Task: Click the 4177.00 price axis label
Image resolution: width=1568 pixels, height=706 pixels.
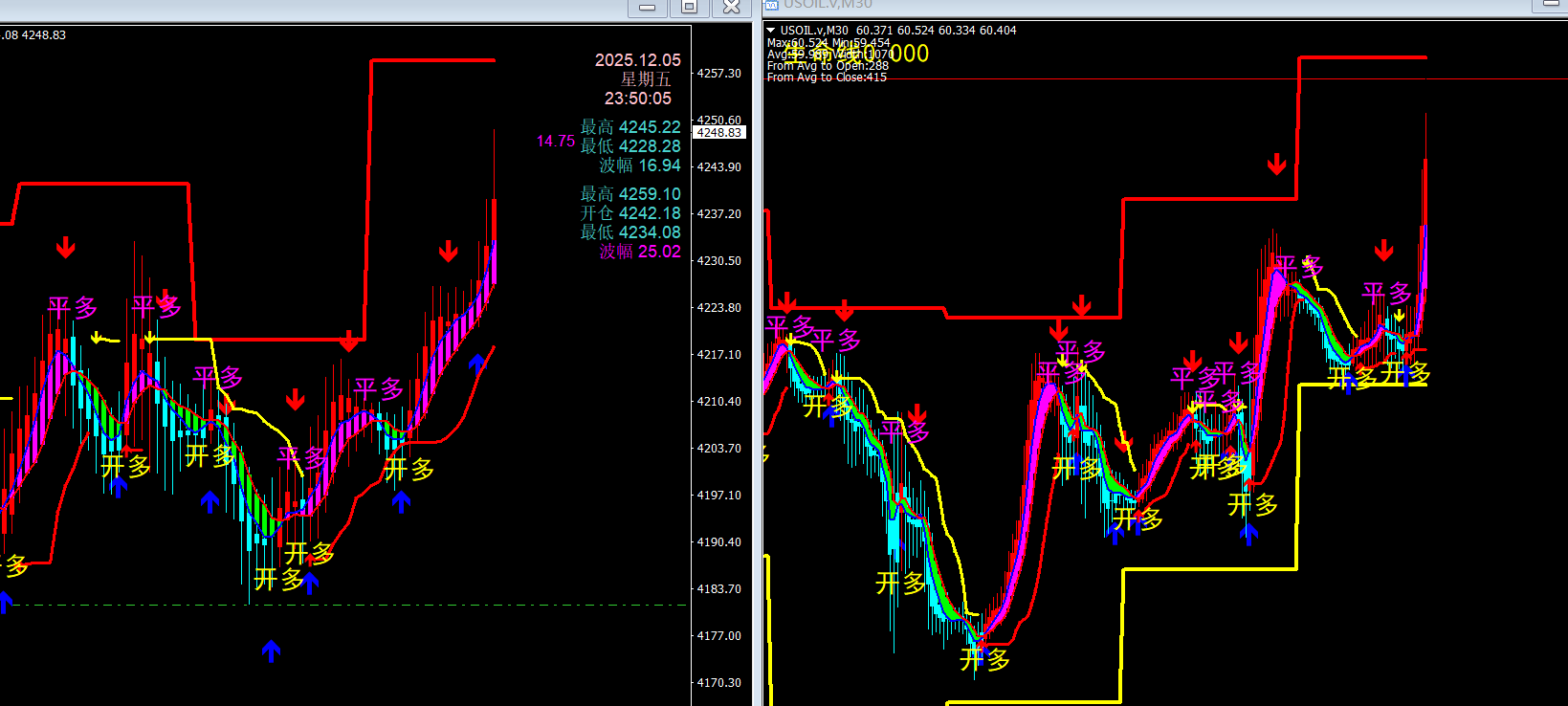Action: (x=718, y=636)
